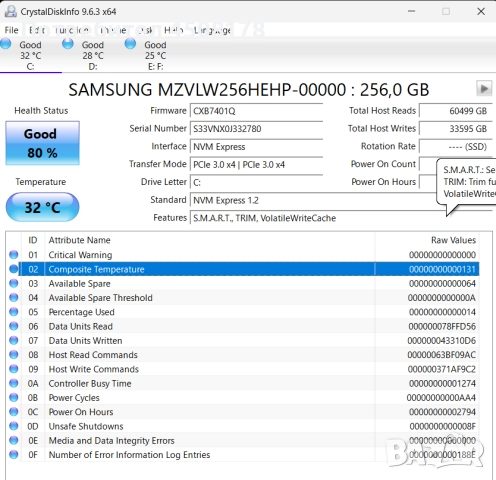This screenshot has width=496, height=480.
Task: Click the status orb of Host Read Commands row
Action: tap(14, 355)
